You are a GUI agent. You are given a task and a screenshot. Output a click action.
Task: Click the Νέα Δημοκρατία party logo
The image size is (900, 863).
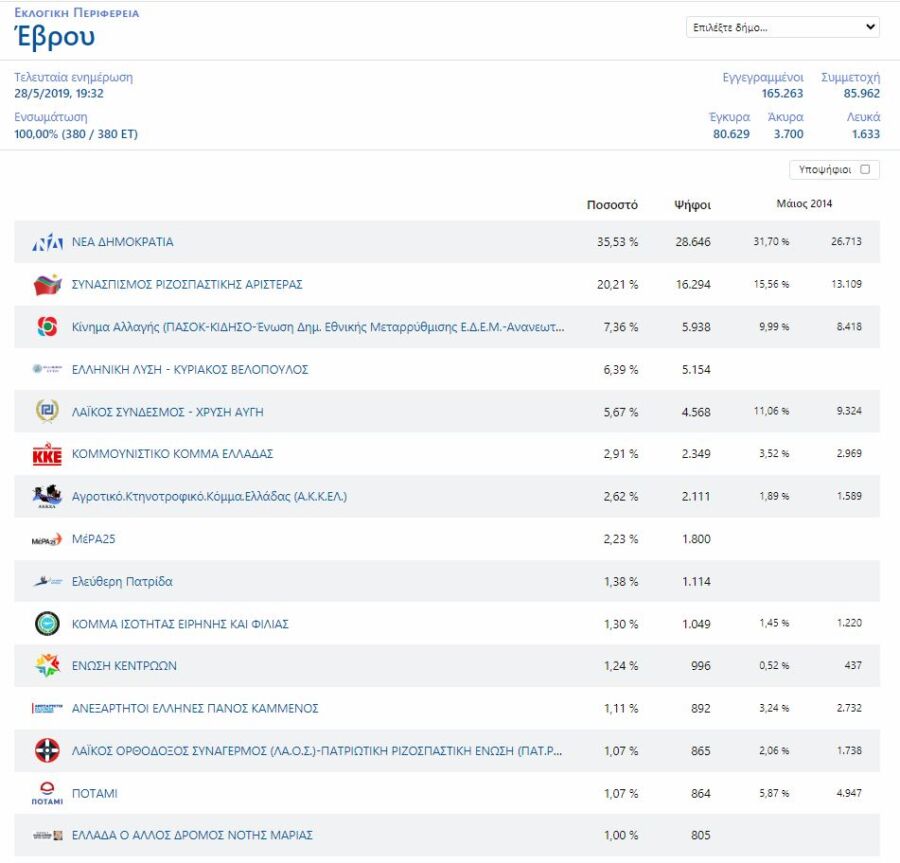pyautogui.click(x=47, y=242)
